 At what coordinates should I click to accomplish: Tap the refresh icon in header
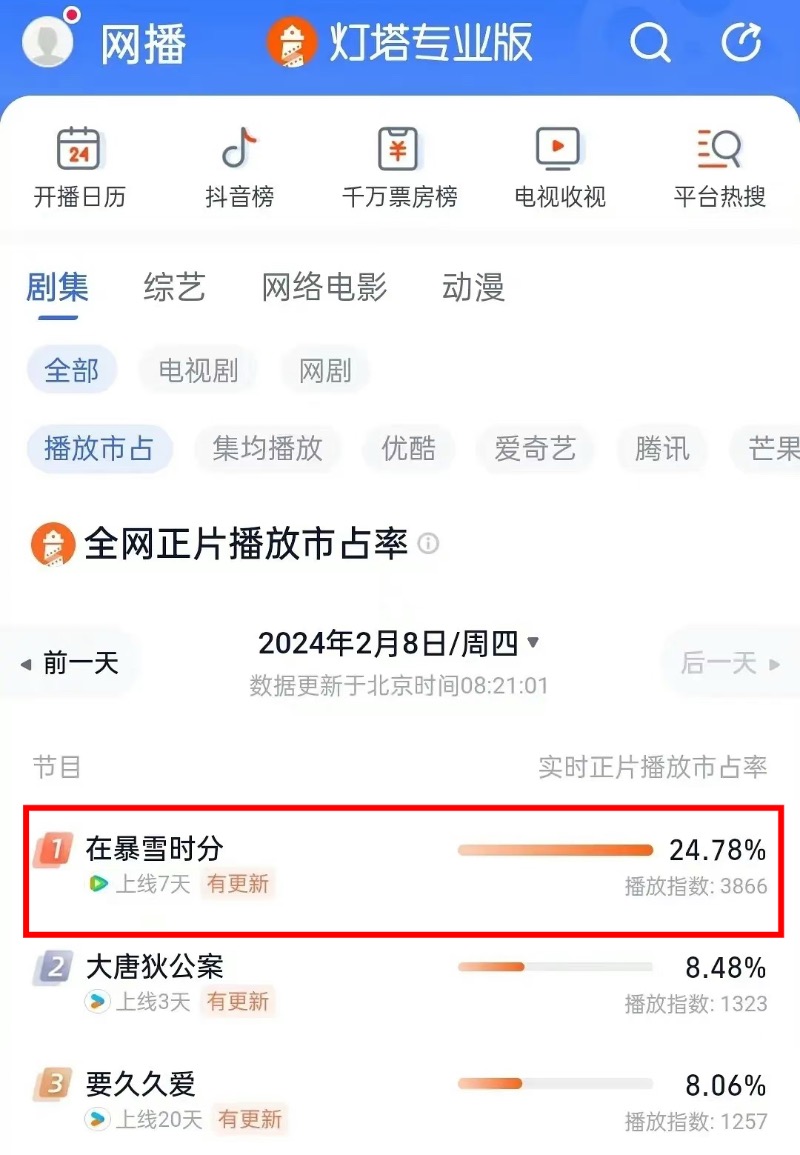click(741, 43)
